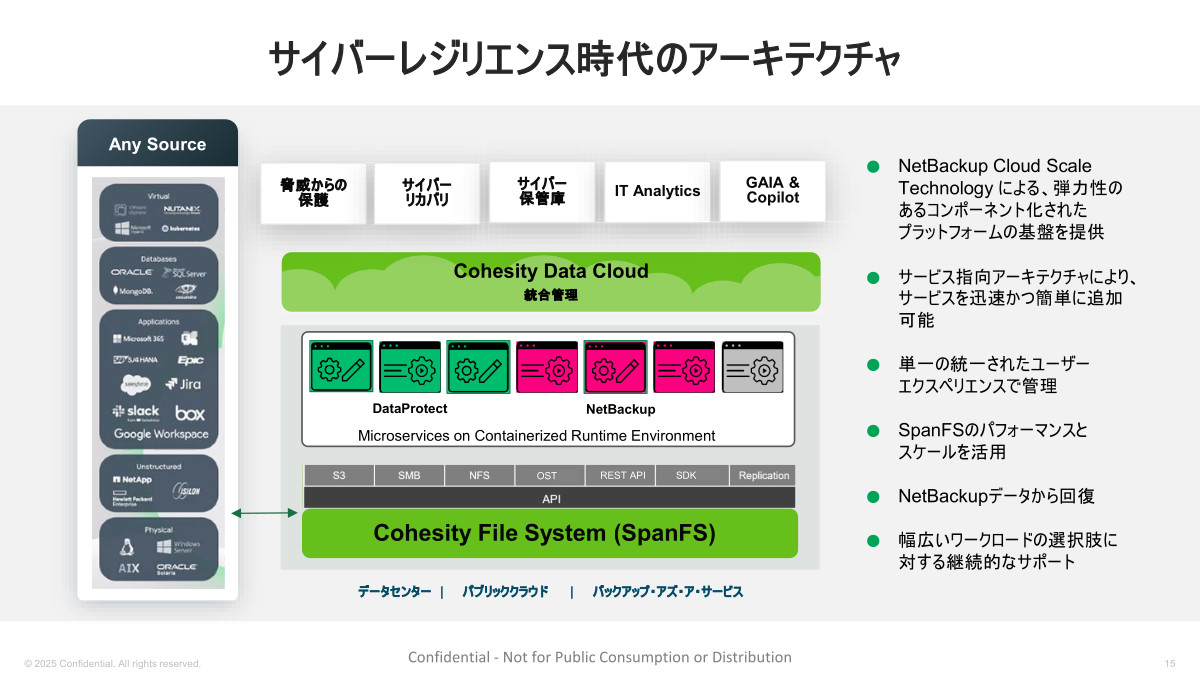Select the Microsoft Hyper-V logo
This screenshot has height=675, width=1200.
[x=133, y=228]
